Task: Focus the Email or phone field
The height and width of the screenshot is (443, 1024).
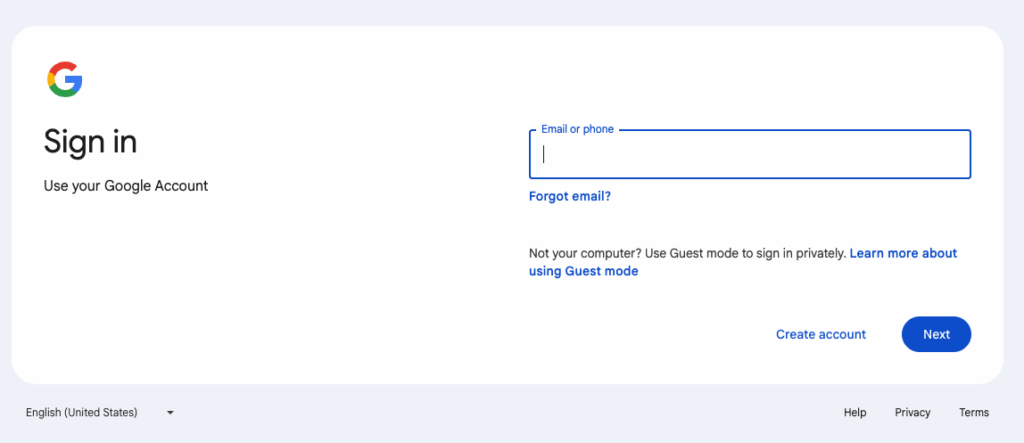Action: 750,154
